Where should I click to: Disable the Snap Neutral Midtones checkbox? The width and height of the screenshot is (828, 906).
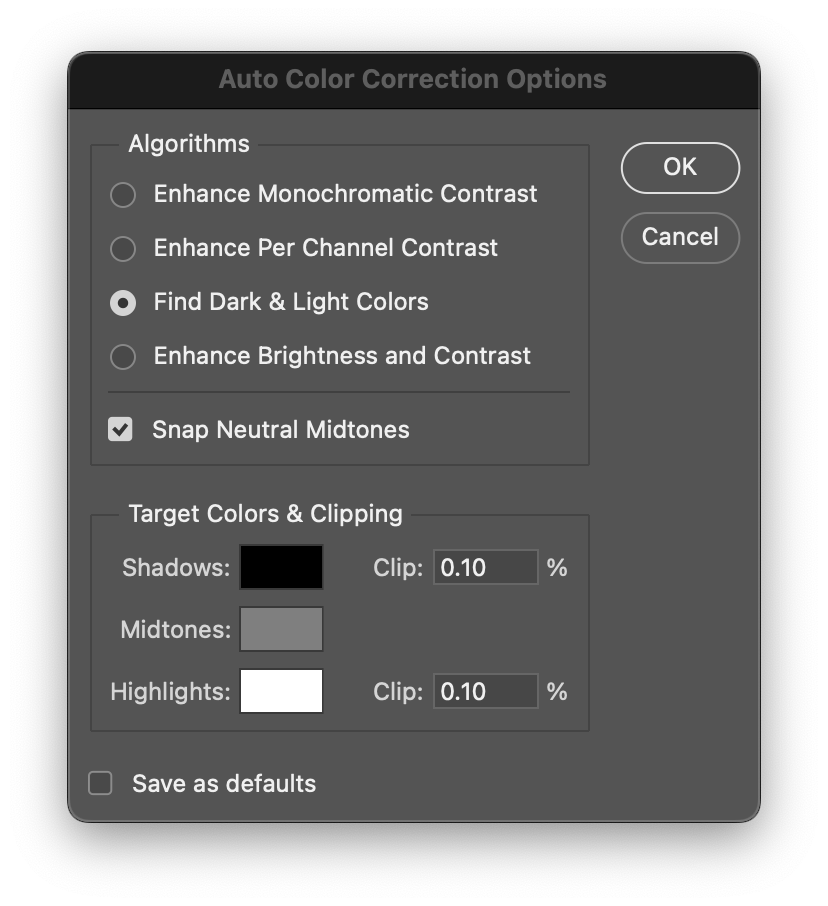121,430
